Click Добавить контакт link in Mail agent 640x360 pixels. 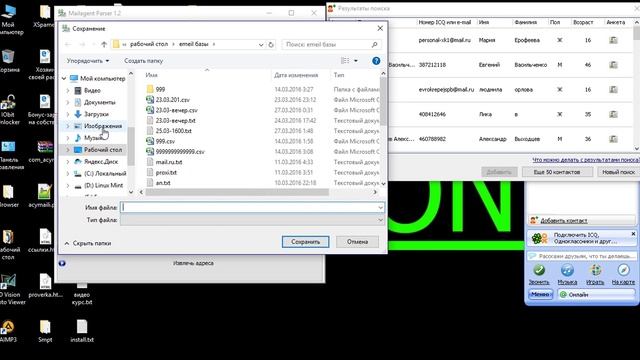[564, 220]
